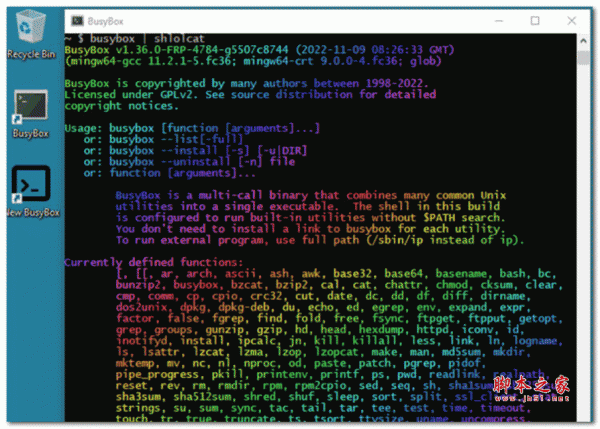Screen dimensions: 600x429
Task: Click the 'Usage:' label
Action: pos(83,128)
